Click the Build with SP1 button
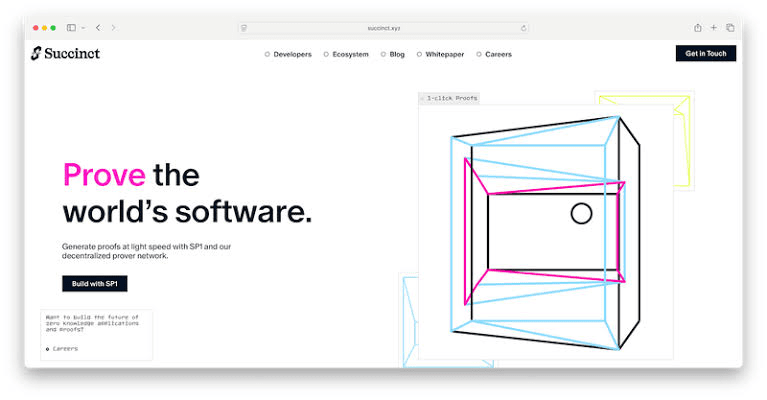 [x=94, y=284]
